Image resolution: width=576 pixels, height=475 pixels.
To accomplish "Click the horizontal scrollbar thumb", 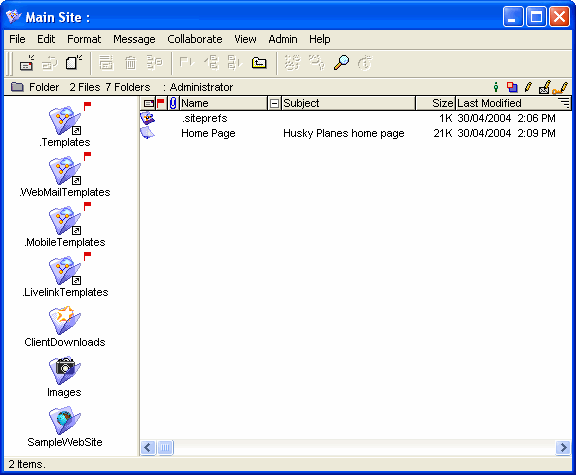I will (165, 447).
